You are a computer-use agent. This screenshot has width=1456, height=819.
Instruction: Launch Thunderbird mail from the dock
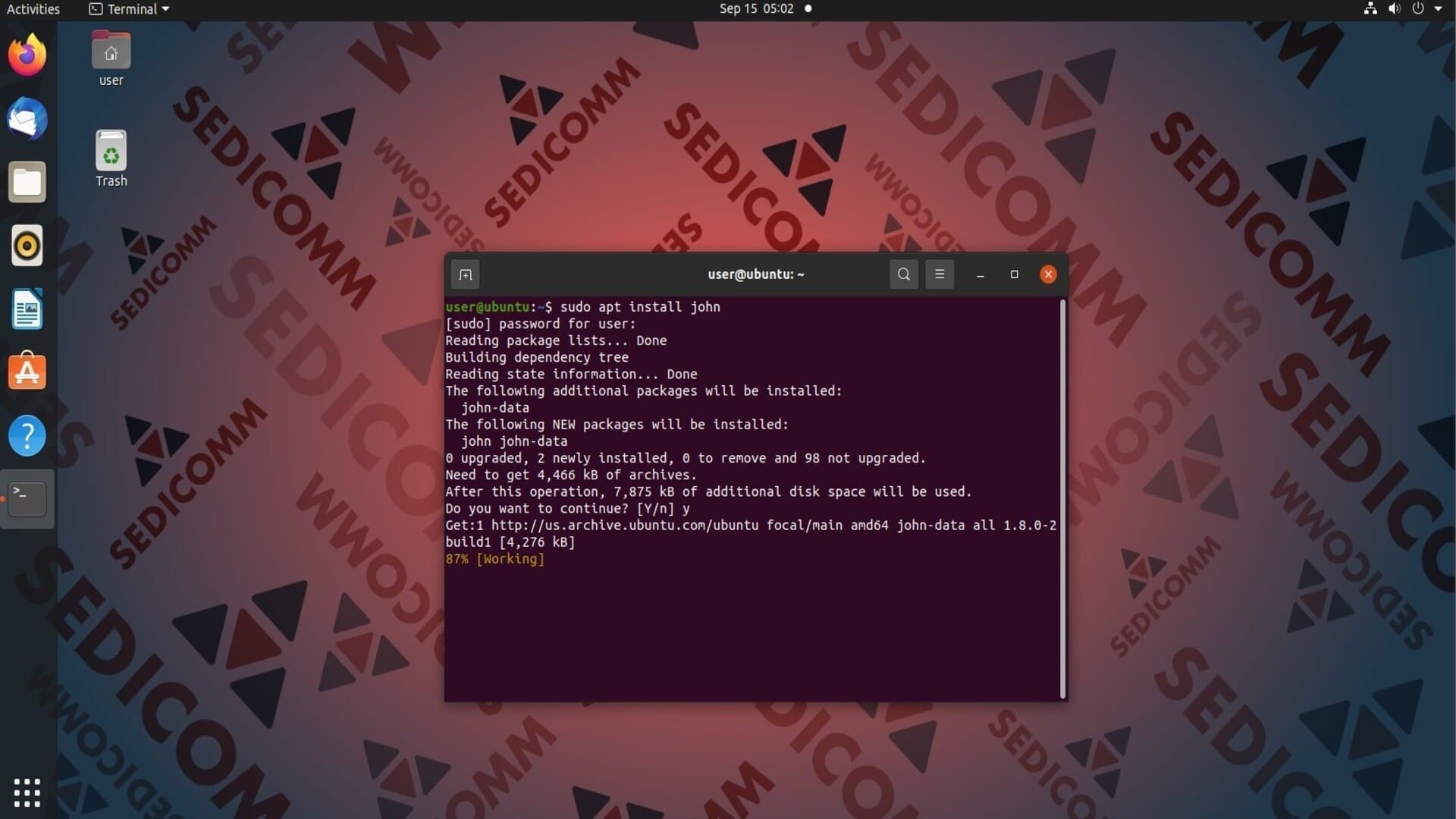tap(27, 118)
